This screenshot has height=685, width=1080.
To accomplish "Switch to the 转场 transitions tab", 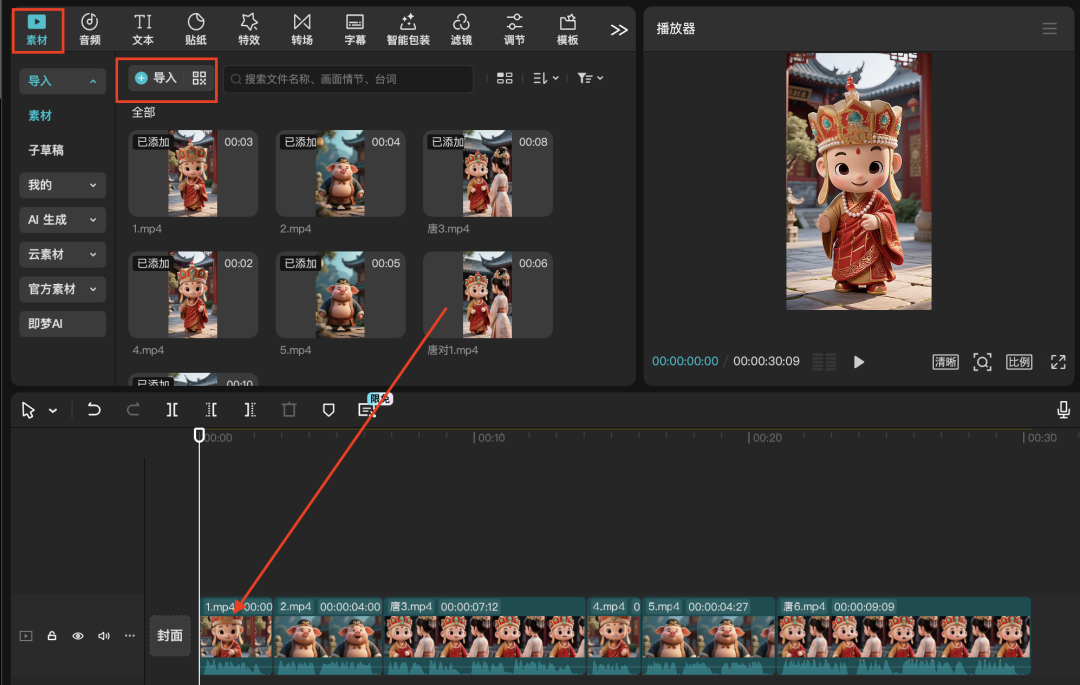I will coord(302,29).
